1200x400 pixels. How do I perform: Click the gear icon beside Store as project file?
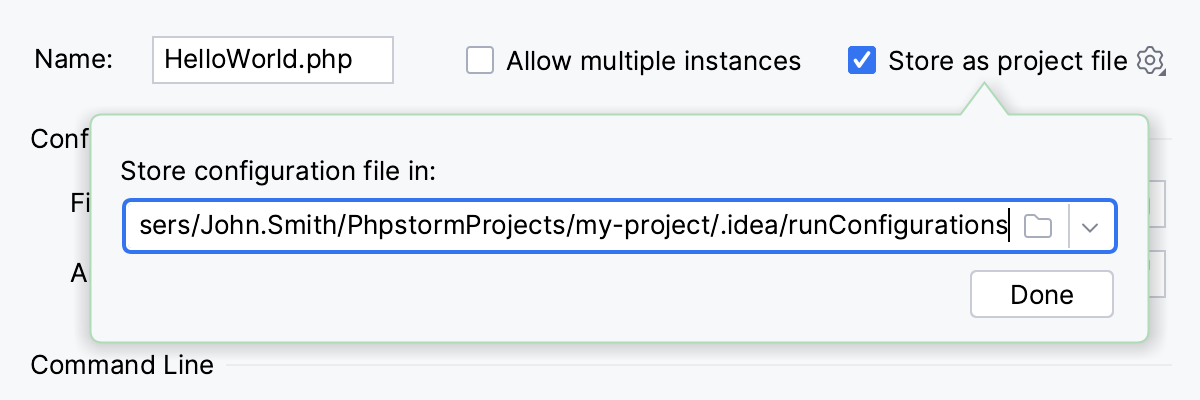tap(1151, 61)
